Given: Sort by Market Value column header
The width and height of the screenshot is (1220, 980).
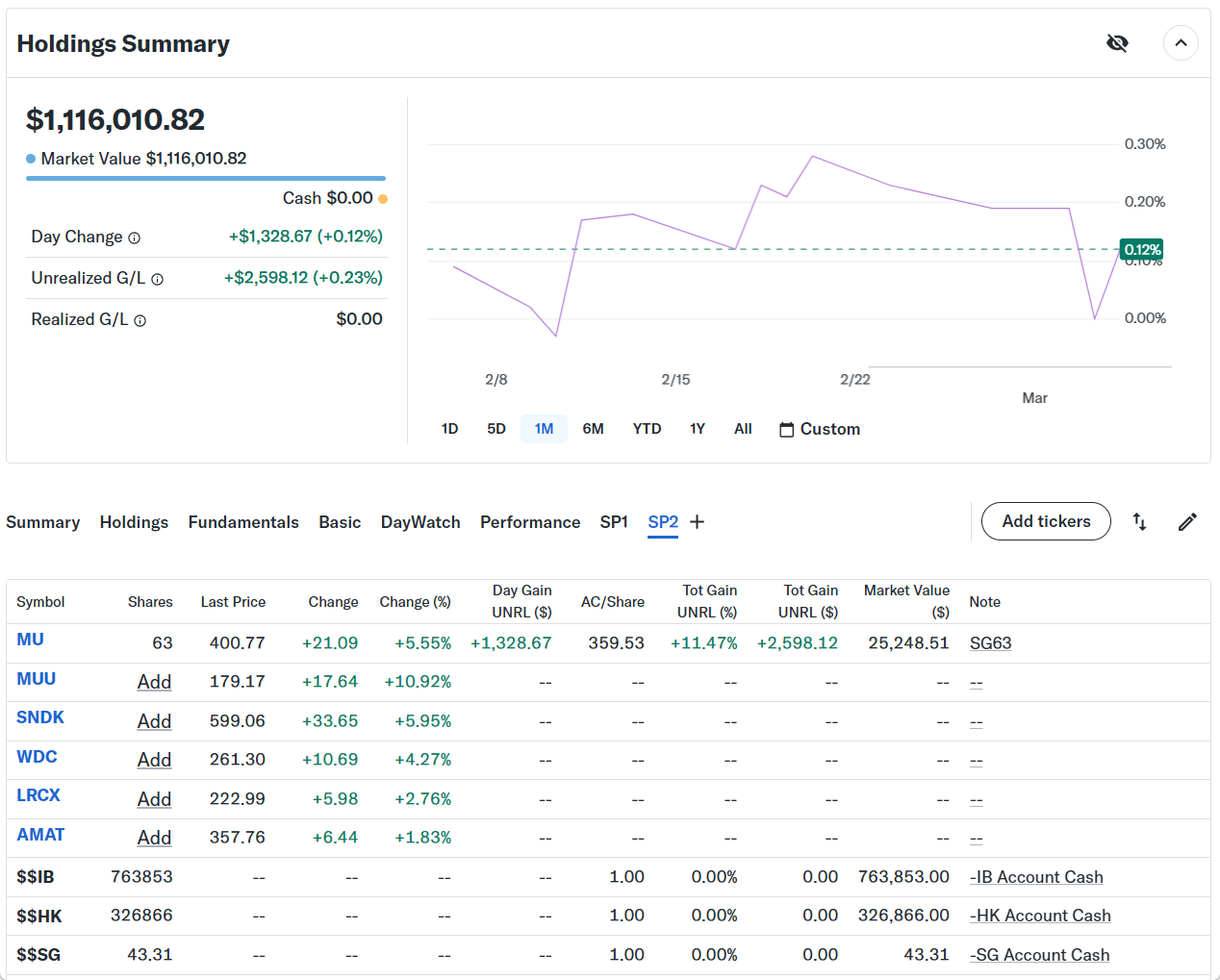Looking at the screenshot, I should coord(906,601).
